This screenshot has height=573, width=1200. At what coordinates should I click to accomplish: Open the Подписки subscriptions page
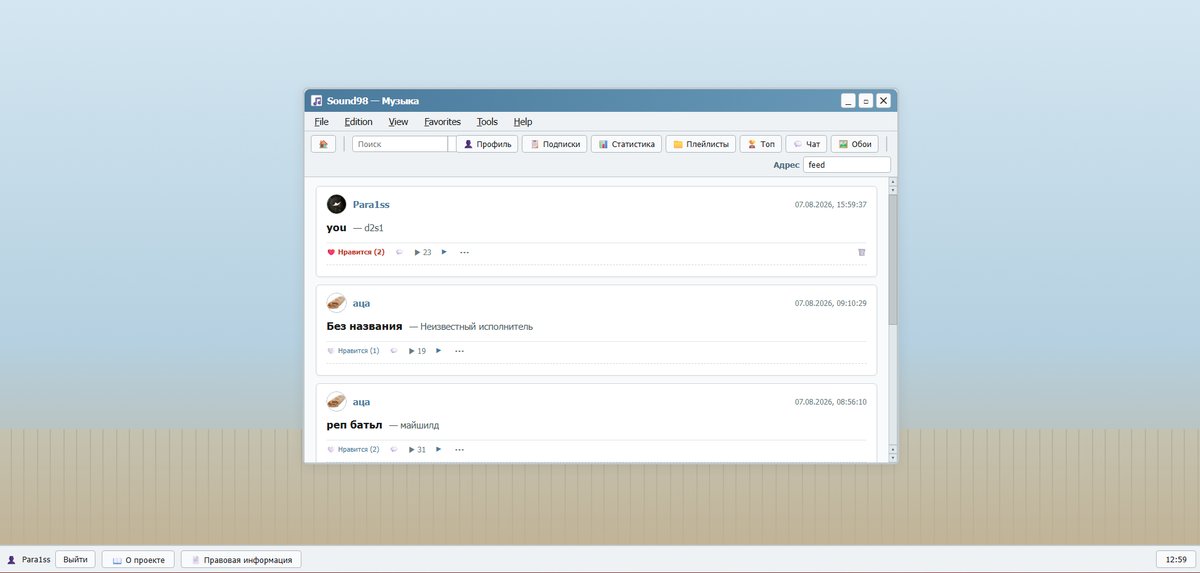pyautogui.click(x=555, y=144)
